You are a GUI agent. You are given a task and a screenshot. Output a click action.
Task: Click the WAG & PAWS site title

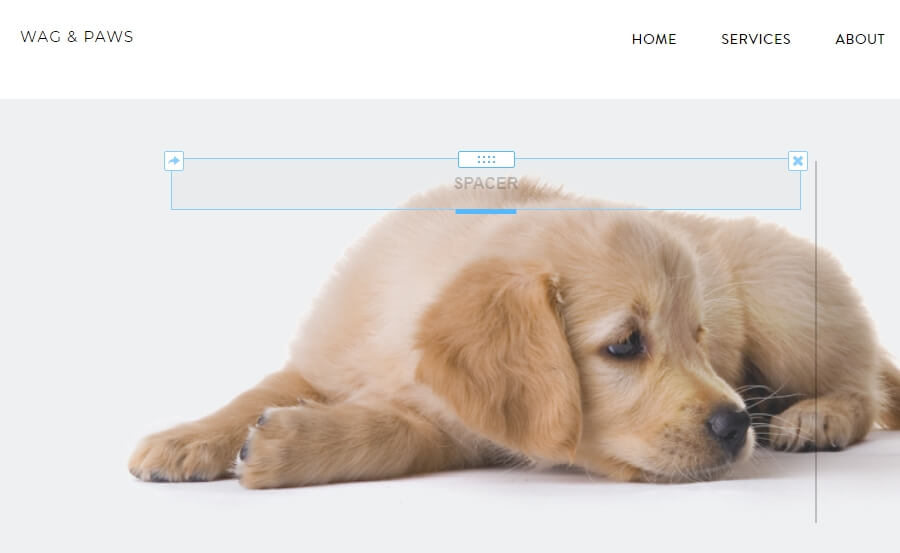(77, 37)
